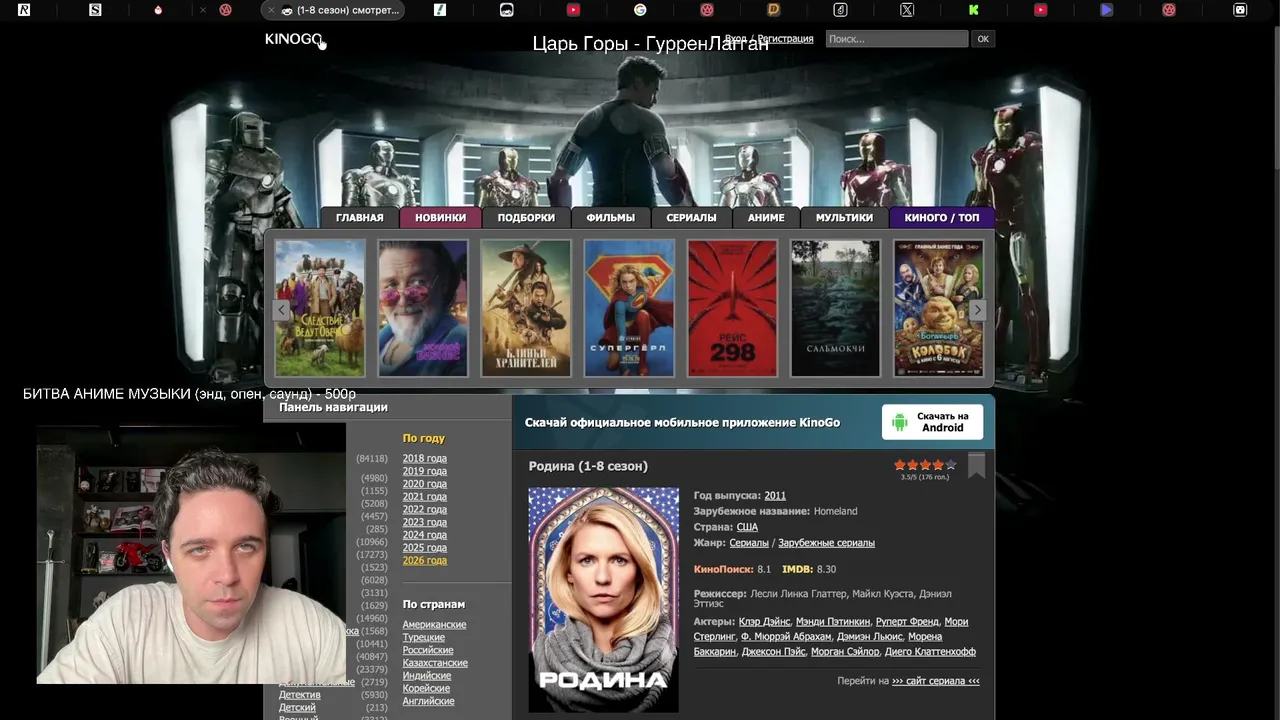The width and height of the screenshot is (1280, 720).
Task: Open actor Дэмиэн Льюис link
Action: (x=869, y=636)
